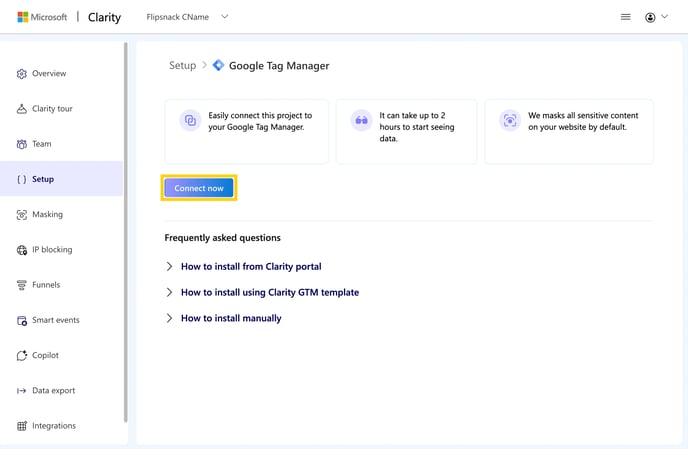Click the Setup braces icon

[22, 179]
